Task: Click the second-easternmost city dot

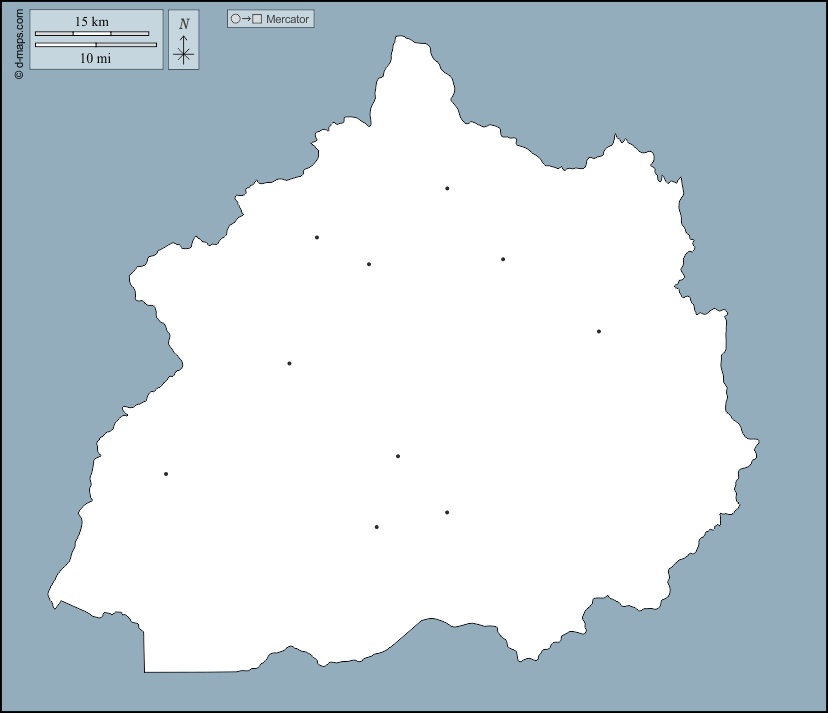Action: click(x=503, y=259)
